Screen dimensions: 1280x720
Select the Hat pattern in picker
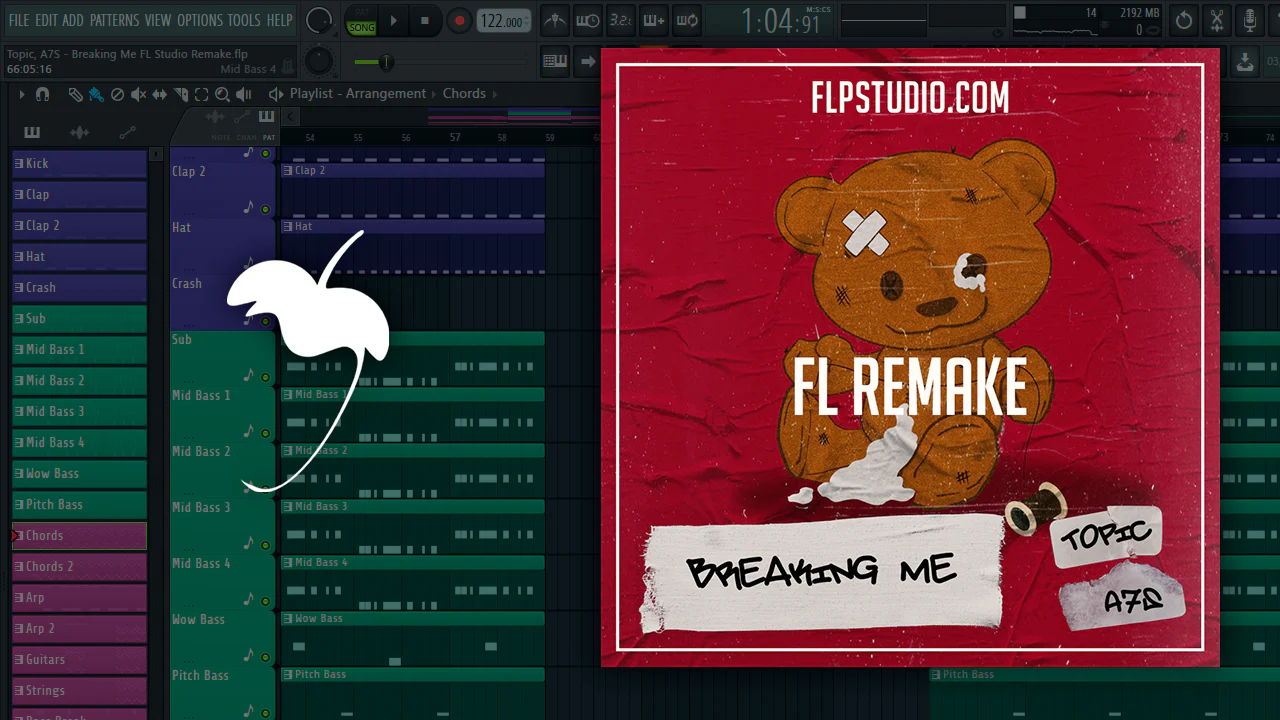(x=79, y=257)
